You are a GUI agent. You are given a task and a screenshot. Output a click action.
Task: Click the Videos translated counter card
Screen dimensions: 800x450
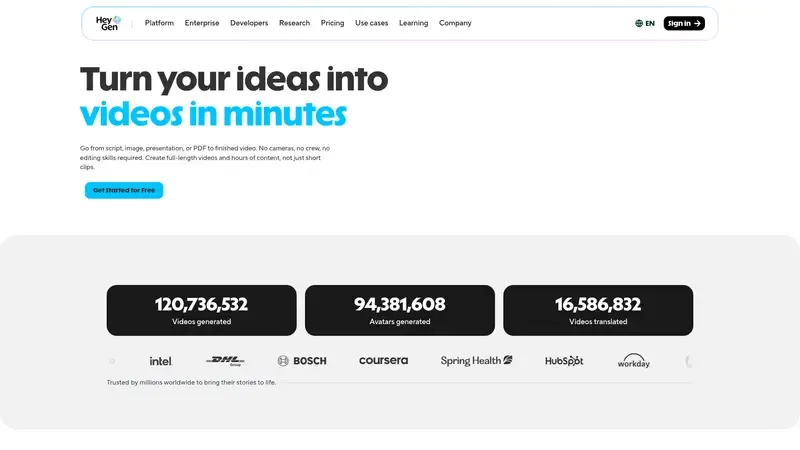coord(598,310)
